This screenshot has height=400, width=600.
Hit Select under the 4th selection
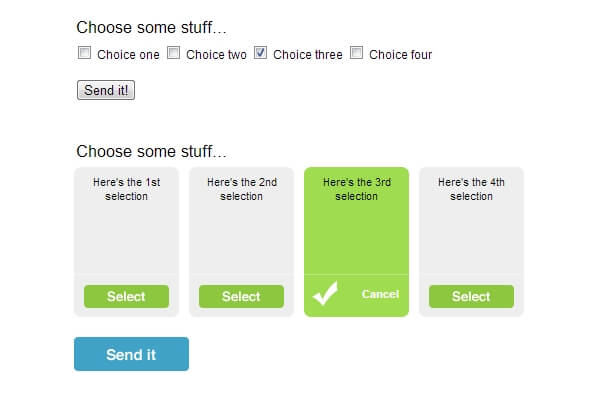471,296
